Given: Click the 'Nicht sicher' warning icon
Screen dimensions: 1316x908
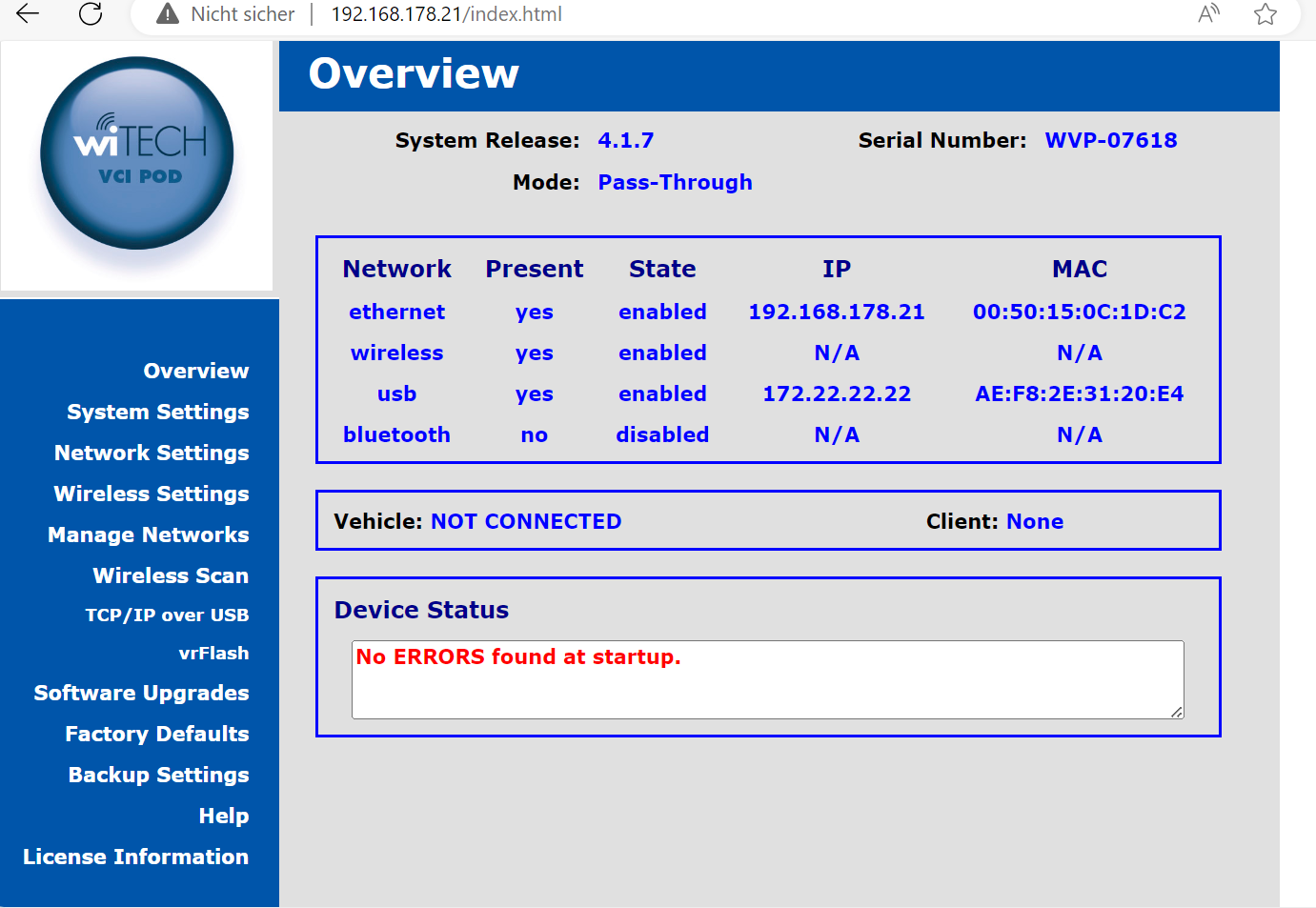Looking at the screenshot, I should tap(168, 14).
